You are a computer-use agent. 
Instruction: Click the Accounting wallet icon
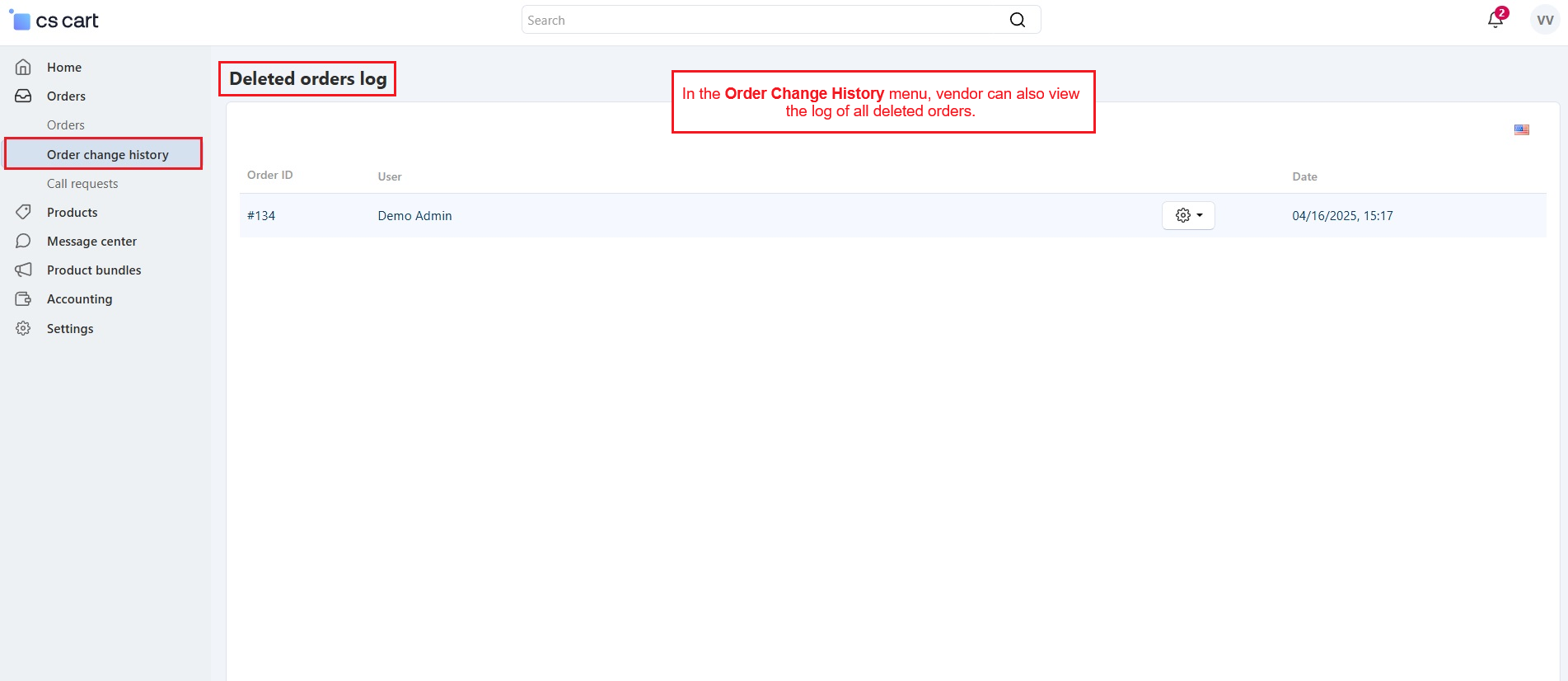[x=23, y=298]
